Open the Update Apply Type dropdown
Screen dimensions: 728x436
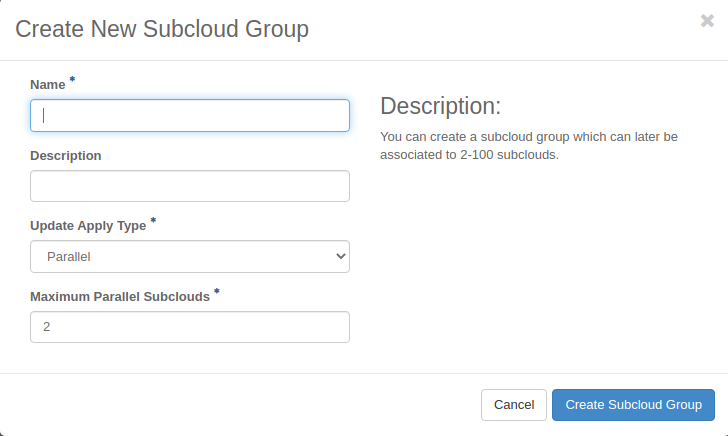pyautogui.click(x=190, y=257)
